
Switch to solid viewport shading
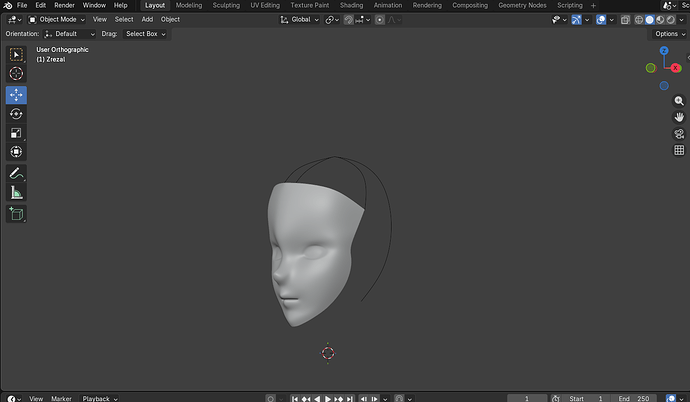pos(650,20)
